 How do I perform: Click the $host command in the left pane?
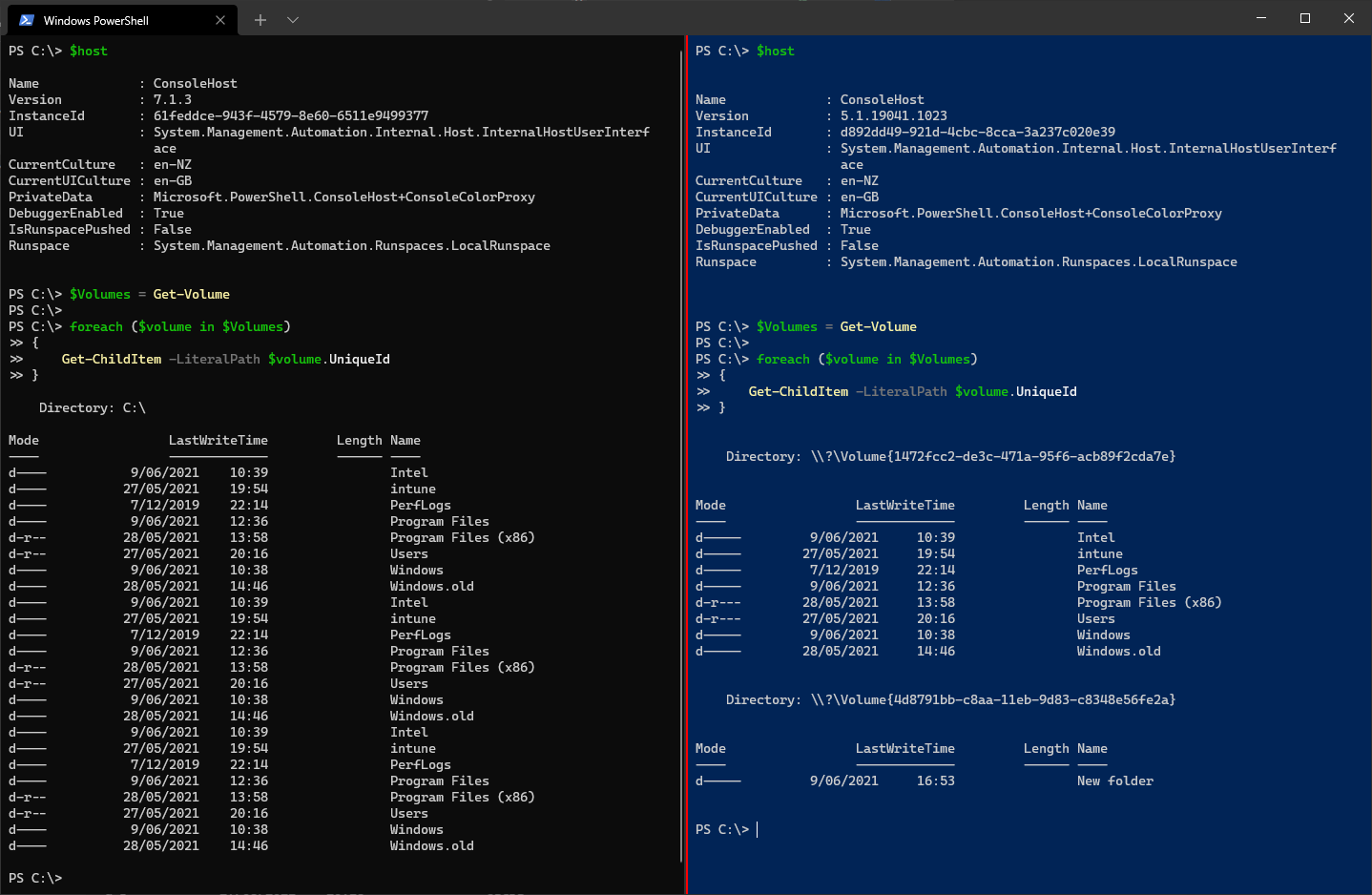(x=89, y=51)
